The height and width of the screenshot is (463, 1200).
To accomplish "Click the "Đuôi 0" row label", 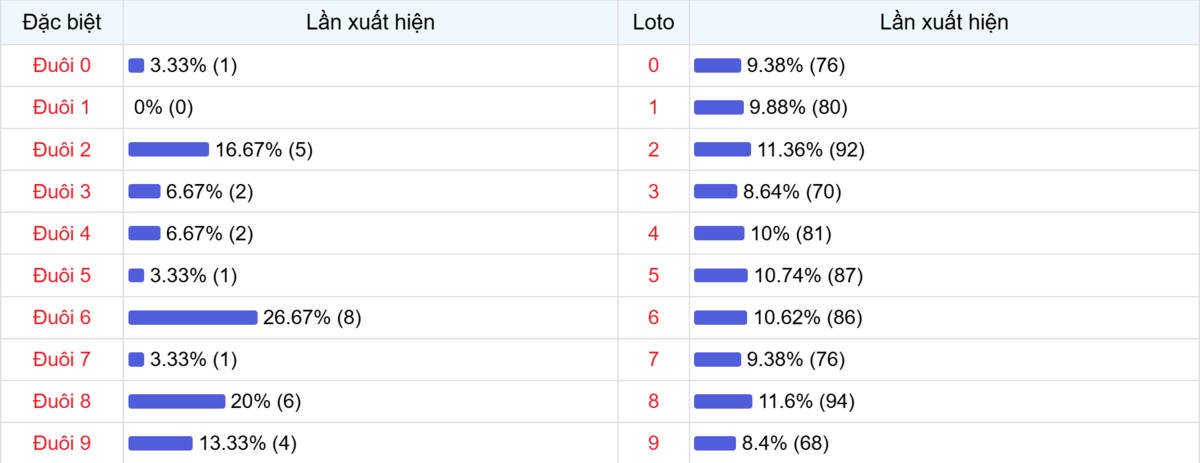I will [x=61, y=65].
